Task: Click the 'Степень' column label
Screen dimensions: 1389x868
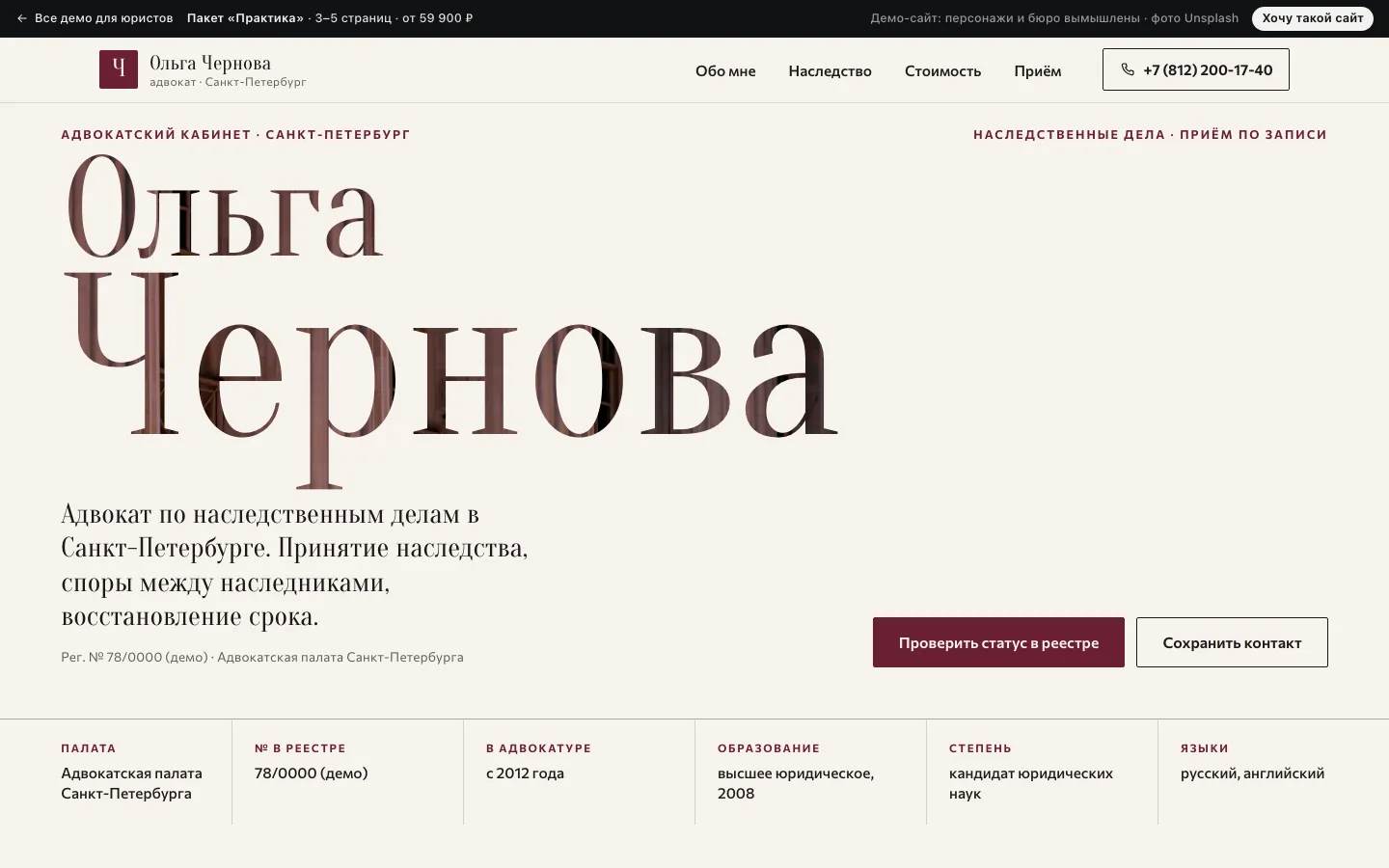Action: coord(980,748)
